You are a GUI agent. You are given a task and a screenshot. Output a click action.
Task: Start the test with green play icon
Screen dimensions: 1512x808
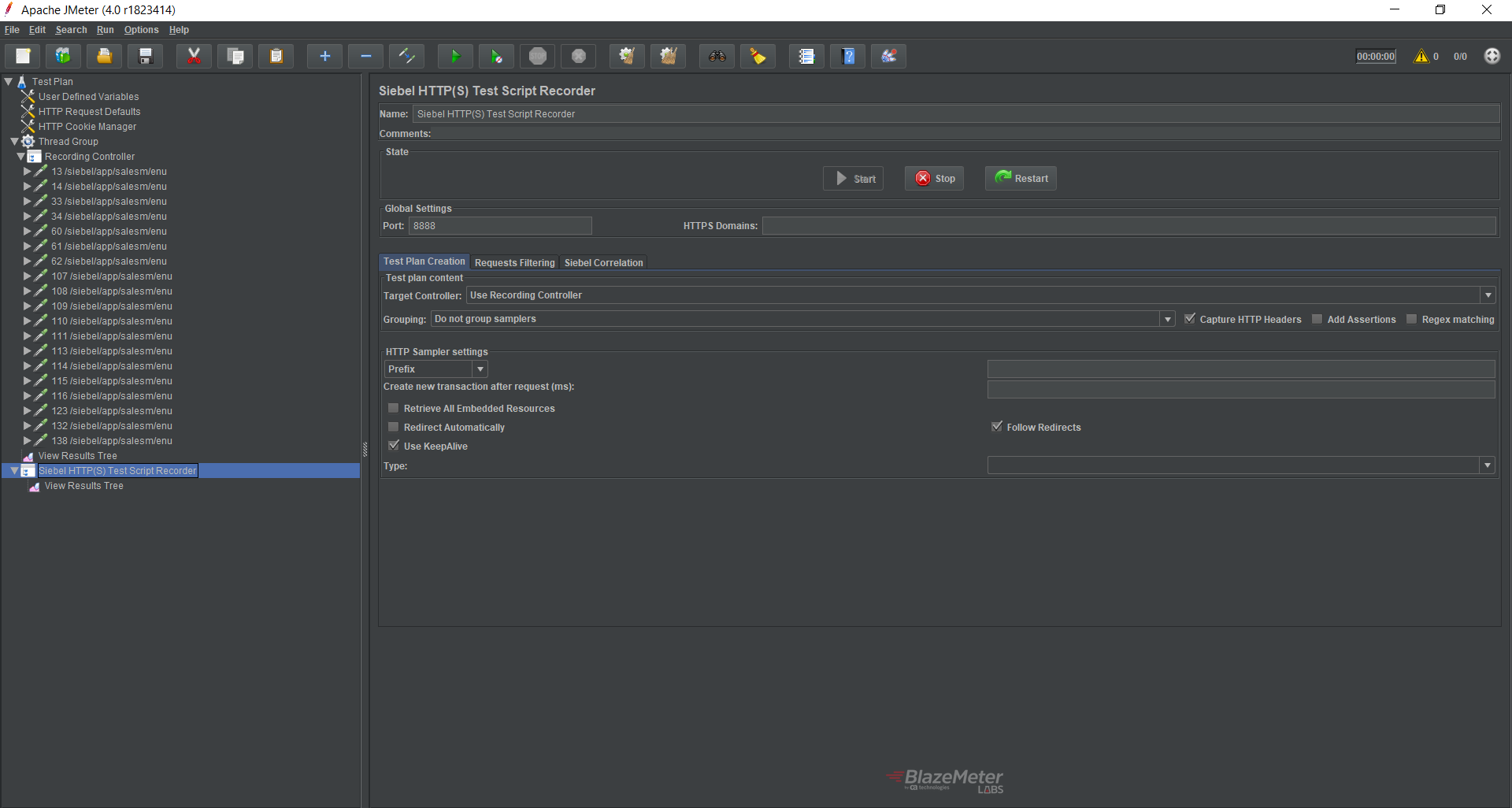click(455, 56)
